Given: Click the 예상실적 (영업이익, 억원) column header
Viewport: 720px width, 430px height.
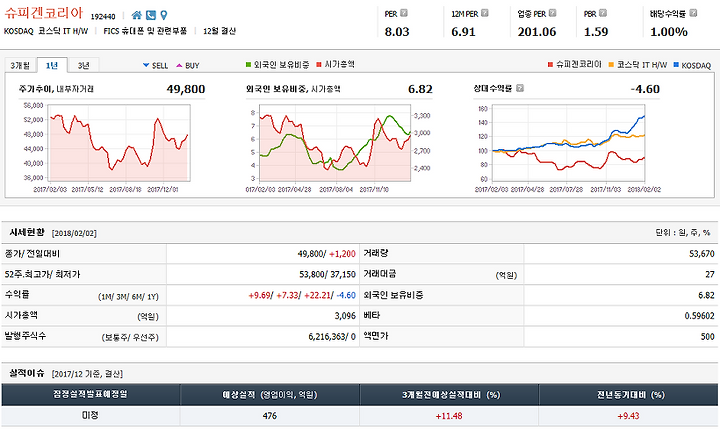Looking at the screenshot, I should pos(270,395).
